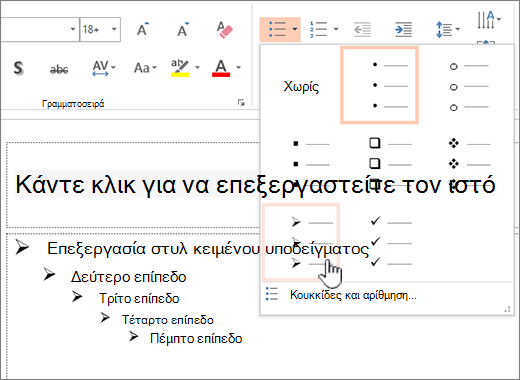Viewport: 520px width, 380px height.
Task: Click the gallery resize grip handle
Action: pos(507,310)
